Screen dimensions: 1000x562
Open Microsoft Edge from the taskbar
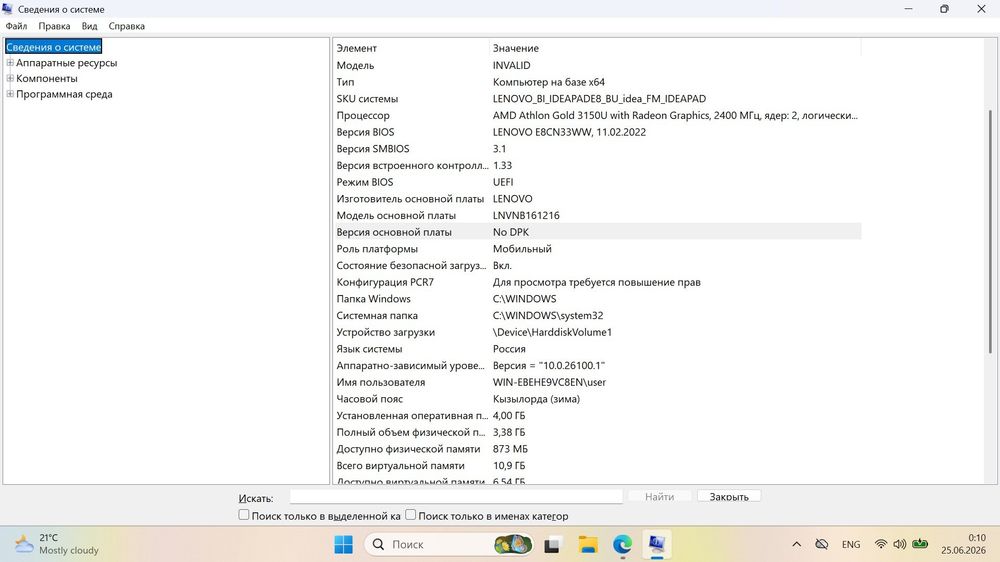click(622, 544)
